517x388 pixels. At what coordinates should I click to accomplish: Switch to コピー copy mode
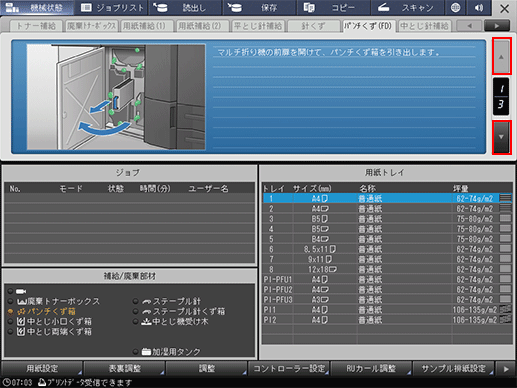[333, 8]
